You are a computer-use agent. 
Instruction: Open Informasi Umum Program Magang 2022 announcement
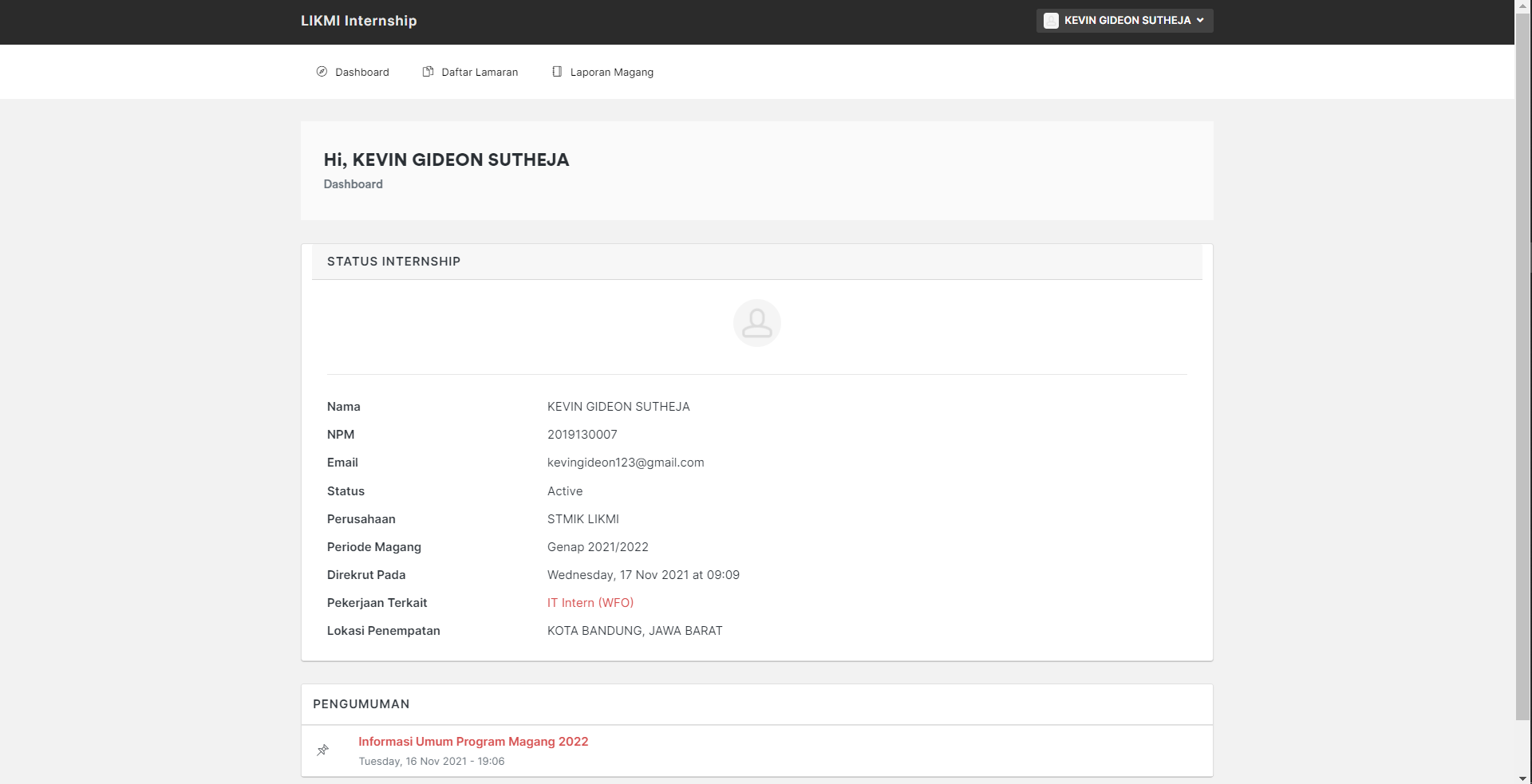(473, 742)
